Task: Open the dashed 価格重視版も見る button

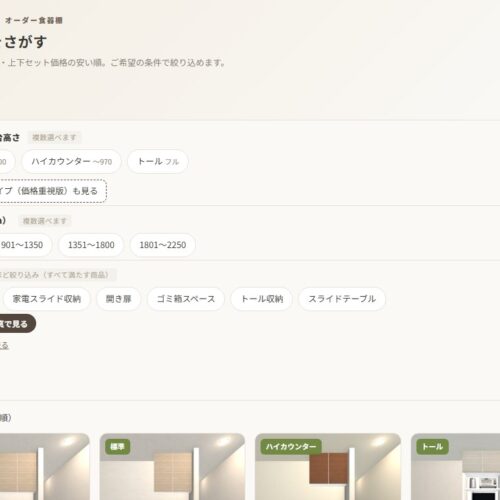Action: (x=53, y=191)
